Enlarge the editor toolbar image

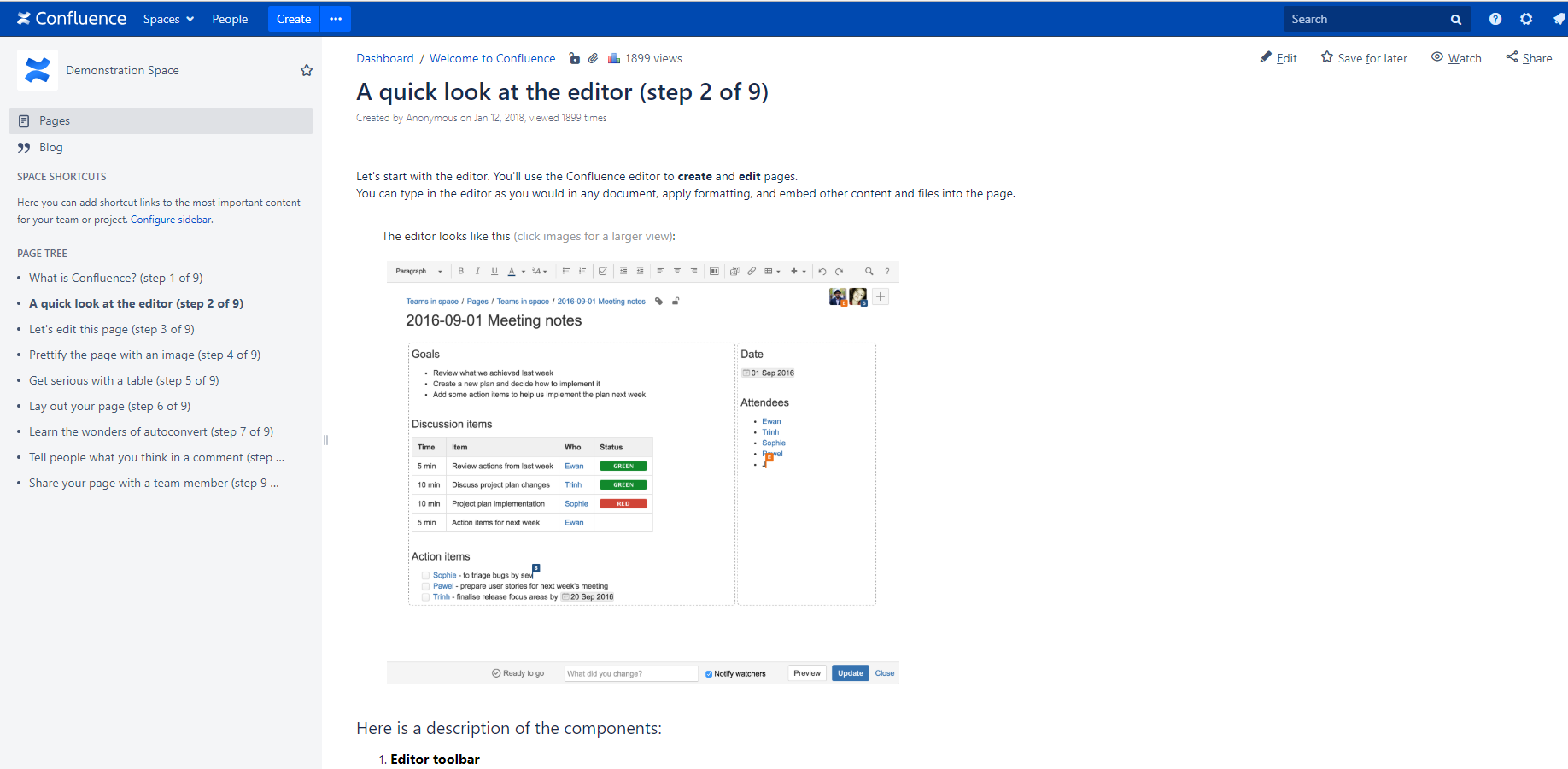[643, 272]
